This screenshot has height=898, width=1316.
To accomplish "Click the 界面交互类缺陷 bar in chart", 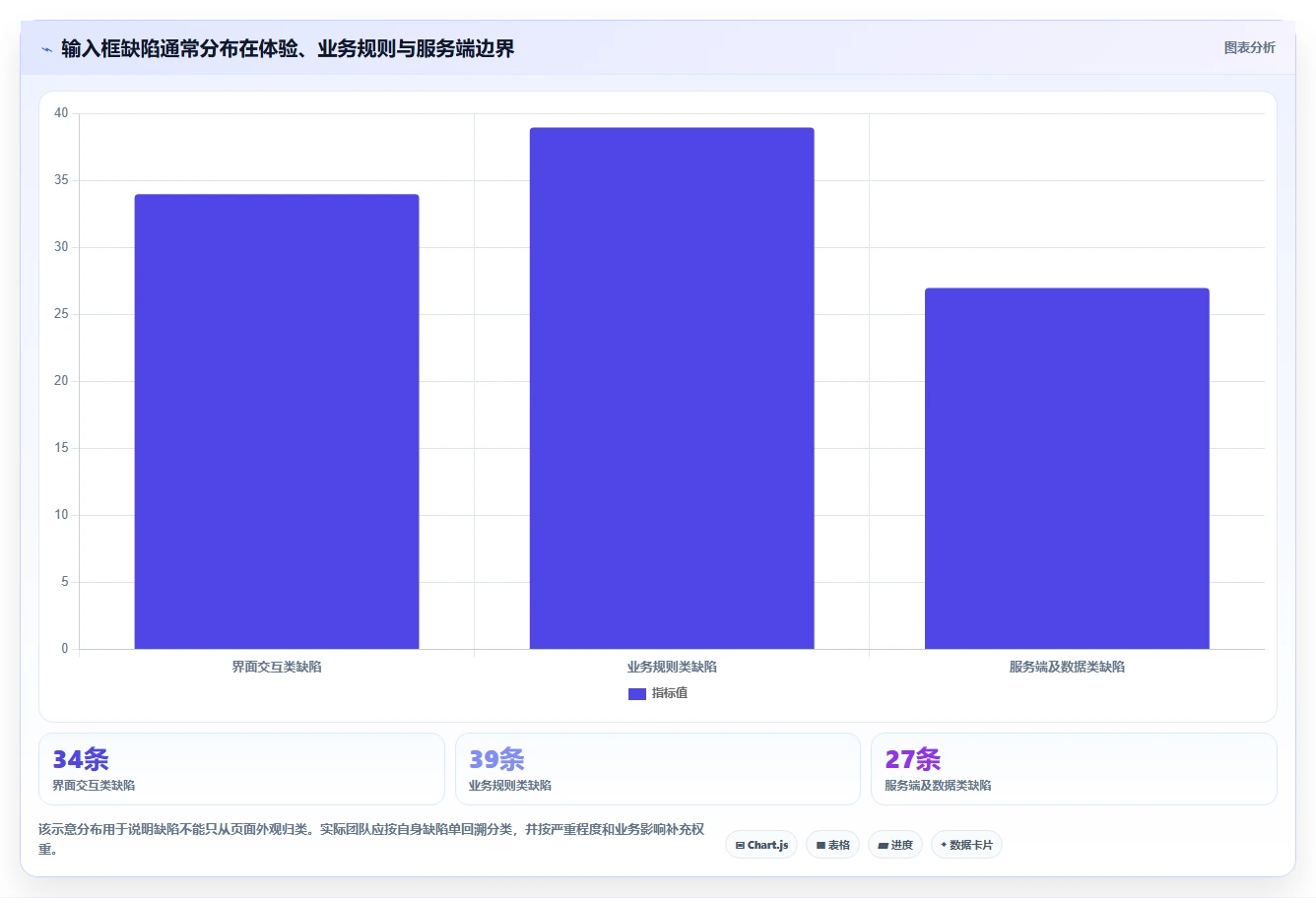I will coord(277,421).
